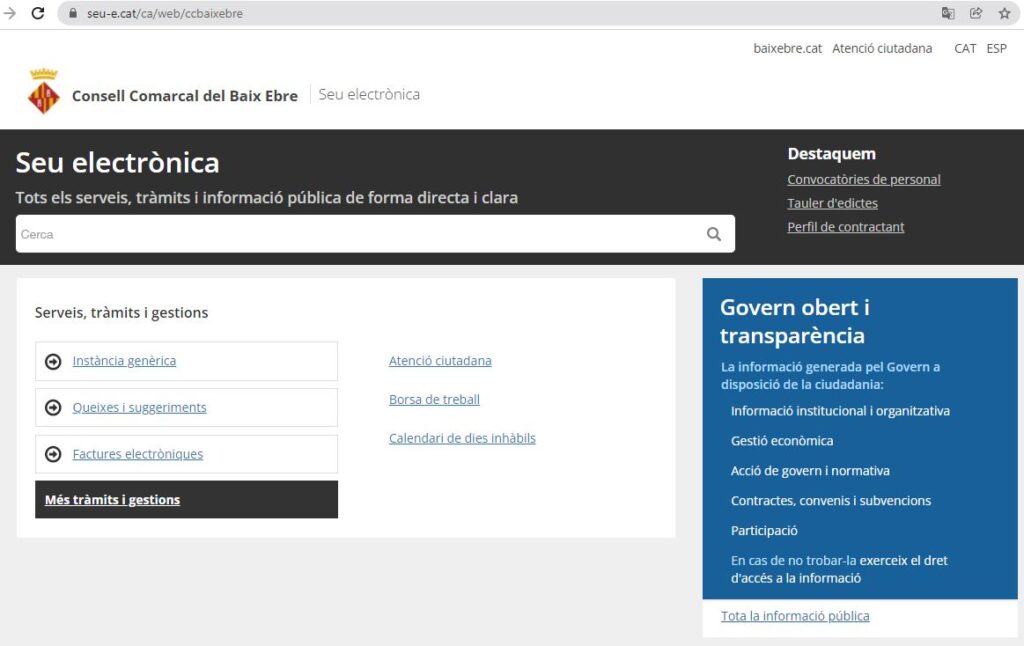The width and height of the screenshot is (1024, 646).
Task: Switch language to CAT
Action: click(x=965, y=48)
